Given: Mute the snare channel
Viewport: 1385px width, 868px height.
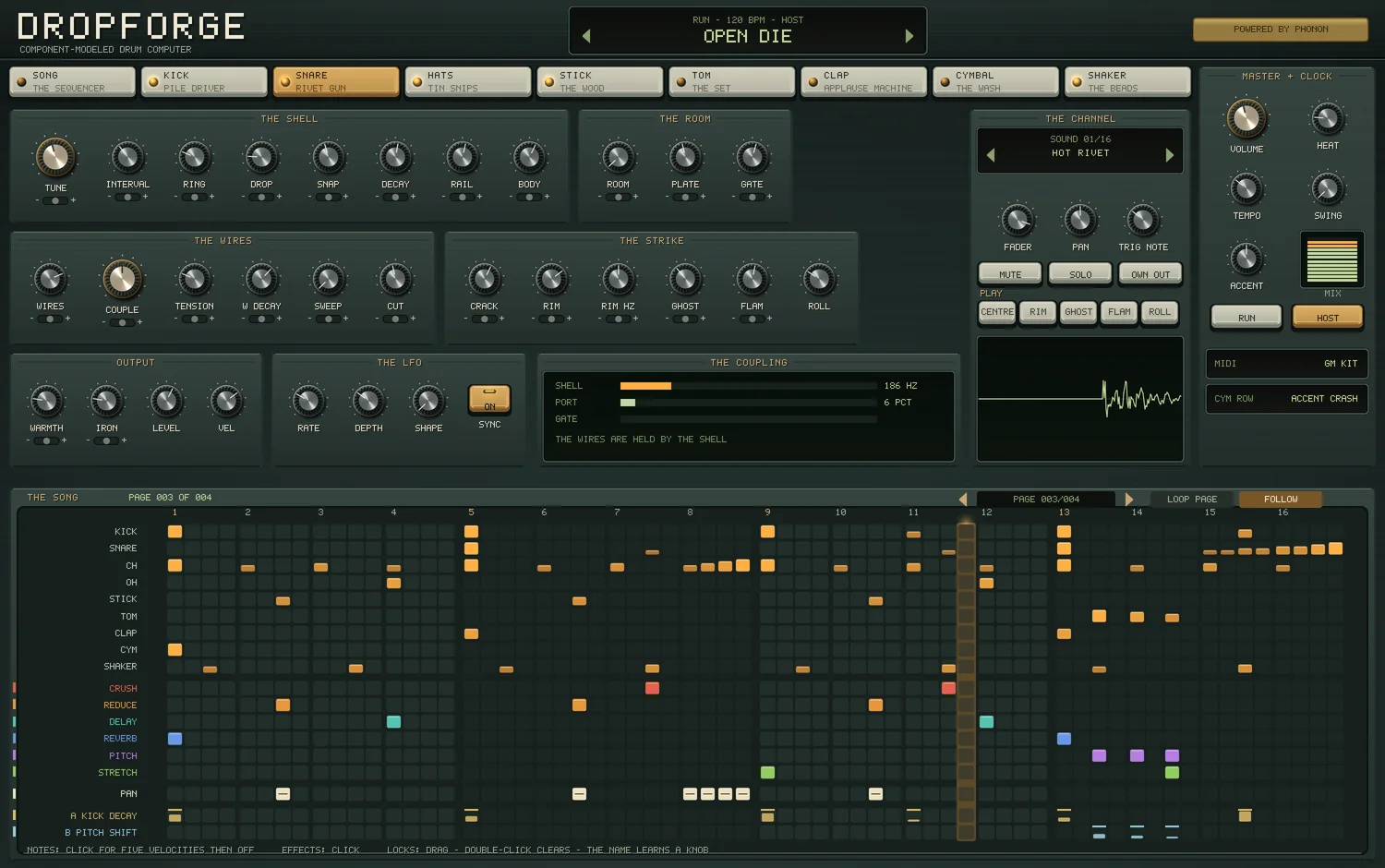Looking at the screenshot, I should [1010, 274].
